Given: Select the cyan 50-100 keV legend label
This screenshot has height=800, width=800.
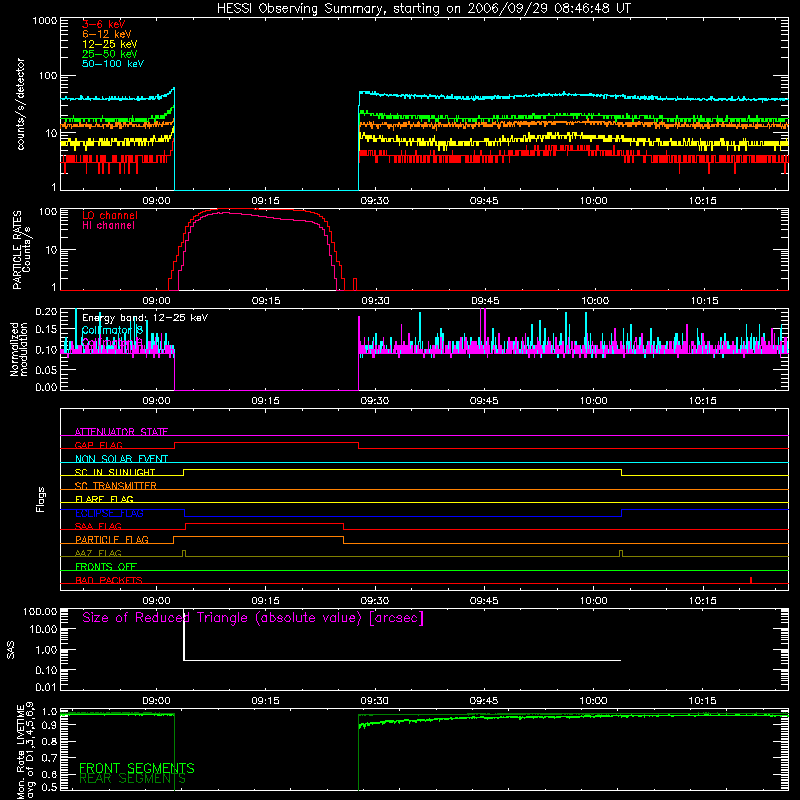Looking at the screenshot, I should coord(113,64).
